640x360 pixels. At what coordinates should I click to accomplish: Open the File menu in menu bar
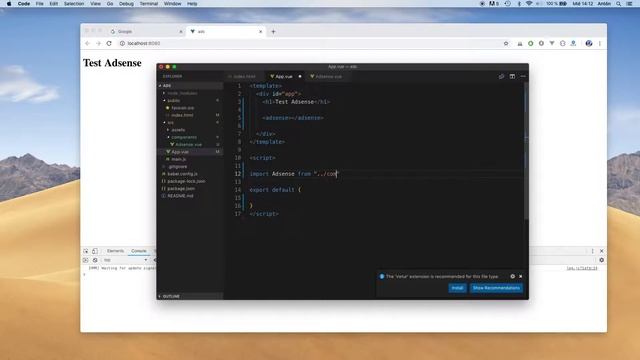click(40, 4)
